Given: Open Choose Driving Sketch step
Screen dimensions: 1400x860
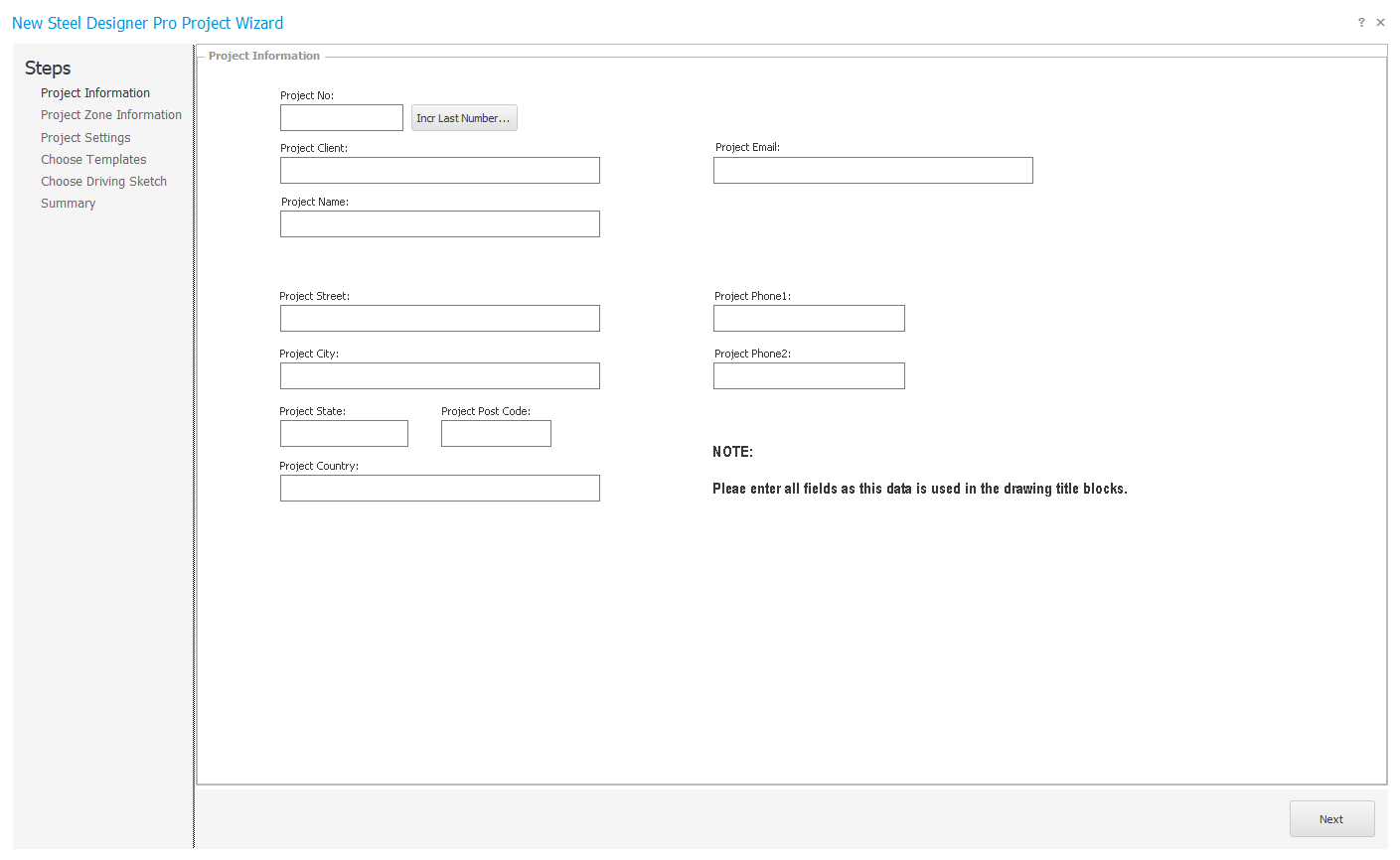Looking at the screenshot, I should (x=104, y=182).
